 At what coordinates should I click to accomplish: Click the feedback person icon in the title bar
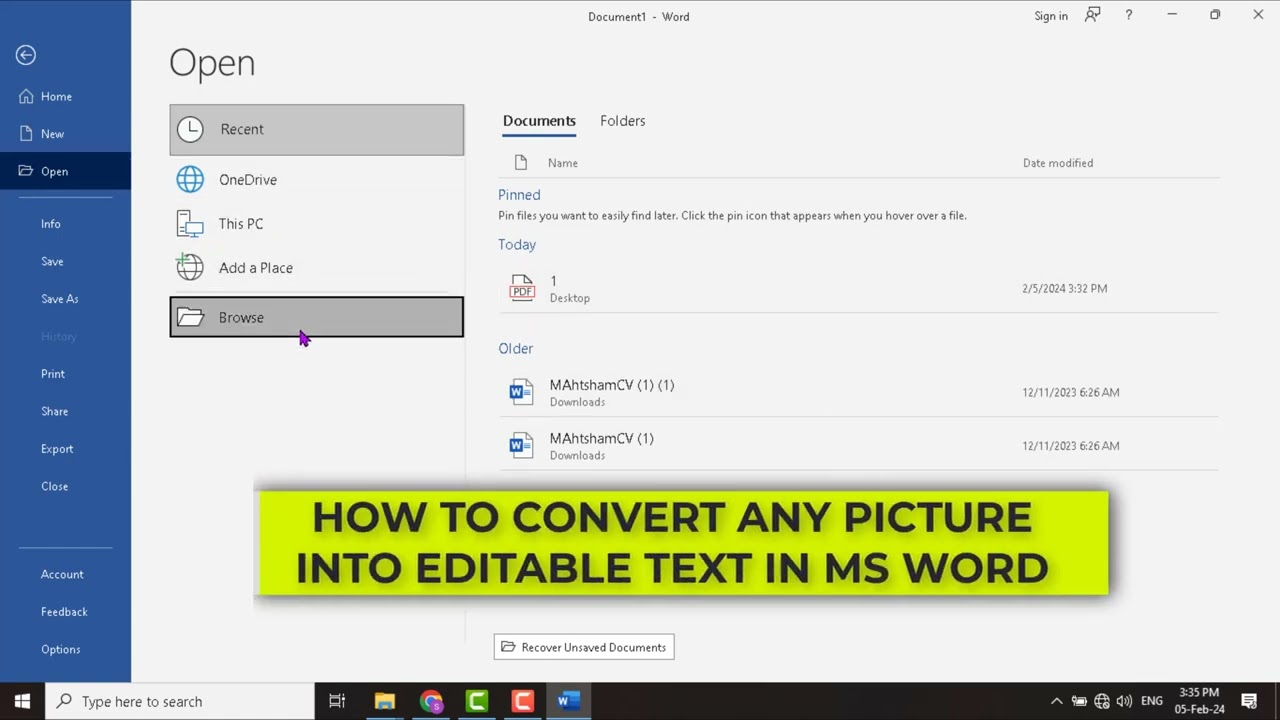1093,15
